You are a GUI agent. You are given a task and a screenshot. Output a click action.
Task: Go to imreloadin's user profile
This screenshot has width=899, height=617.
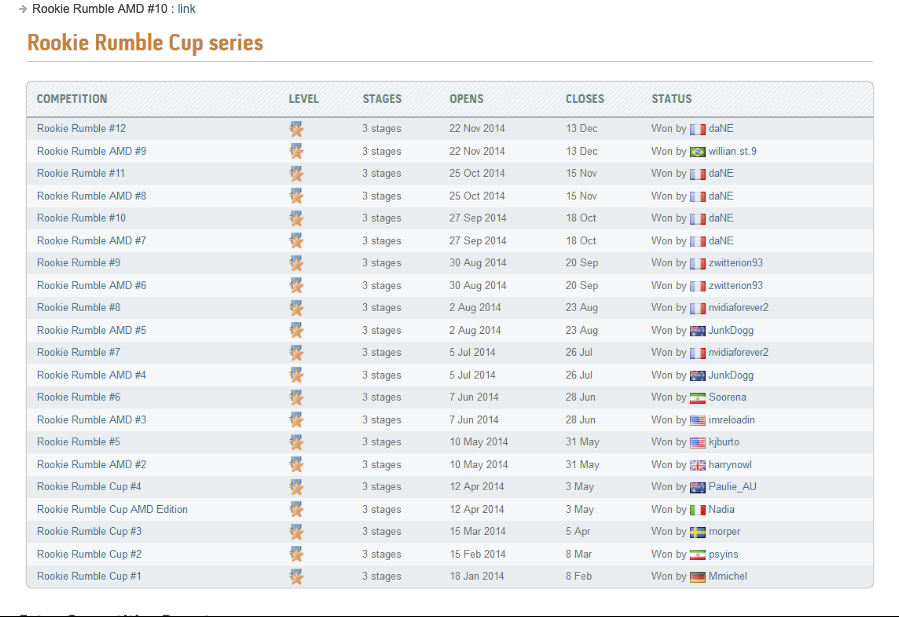coord(731,420)
